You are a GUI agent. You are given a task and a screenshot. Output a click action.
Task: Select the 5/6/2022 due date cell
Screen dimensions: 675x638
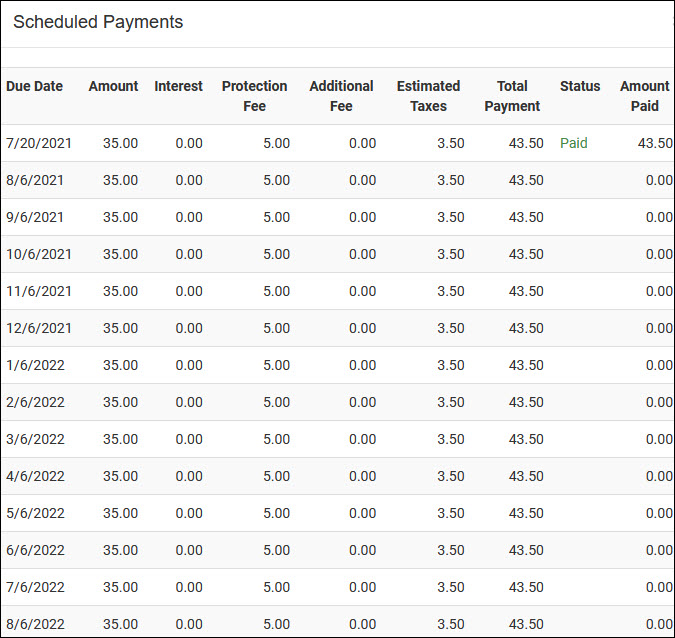(35, 513)
